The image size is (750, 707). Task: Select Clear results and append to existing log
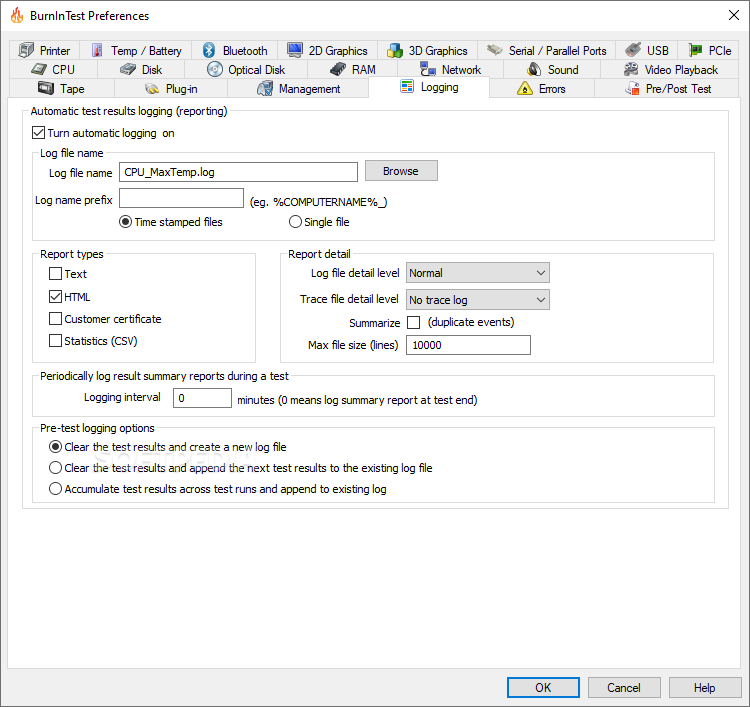pos(55,468)
